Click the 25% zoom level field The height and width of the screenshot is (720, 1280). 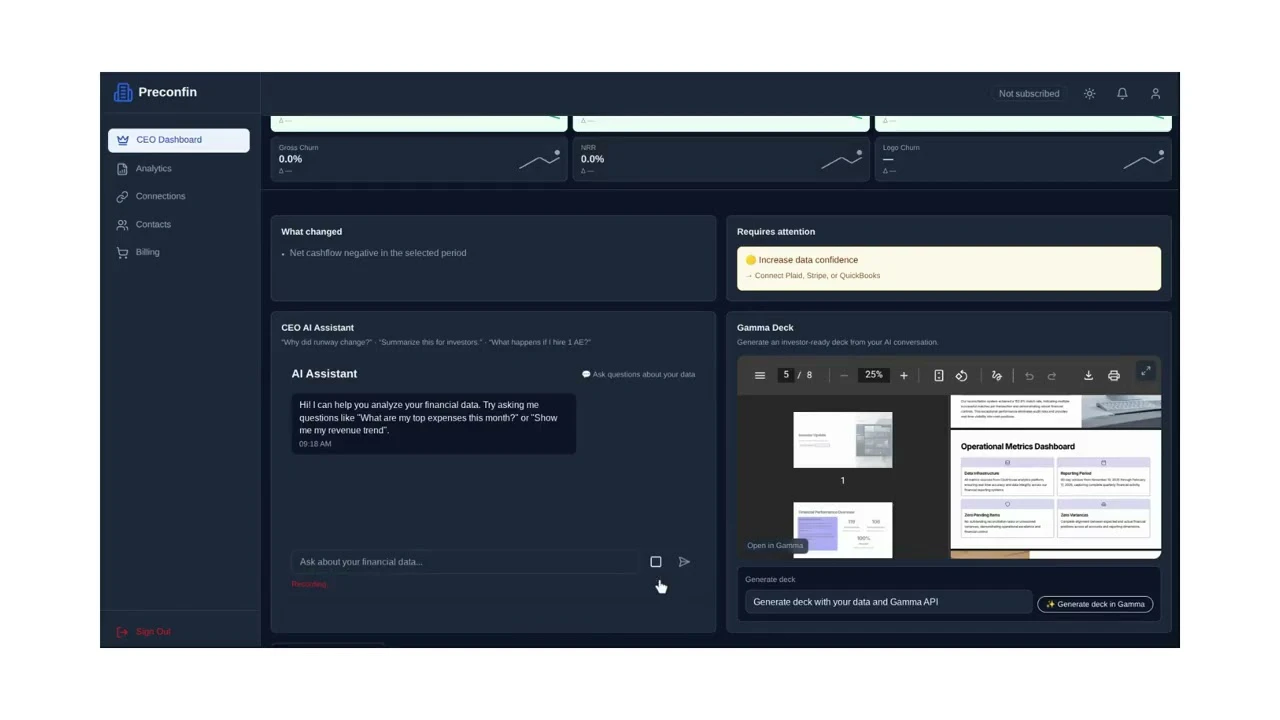tap(874, 375)
